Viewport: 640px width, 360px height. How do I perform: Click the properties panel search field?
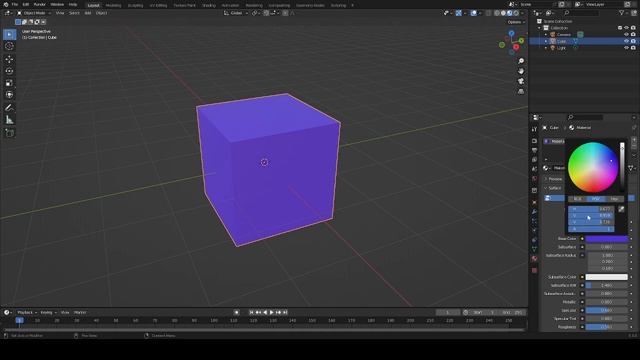coord(585,117)
